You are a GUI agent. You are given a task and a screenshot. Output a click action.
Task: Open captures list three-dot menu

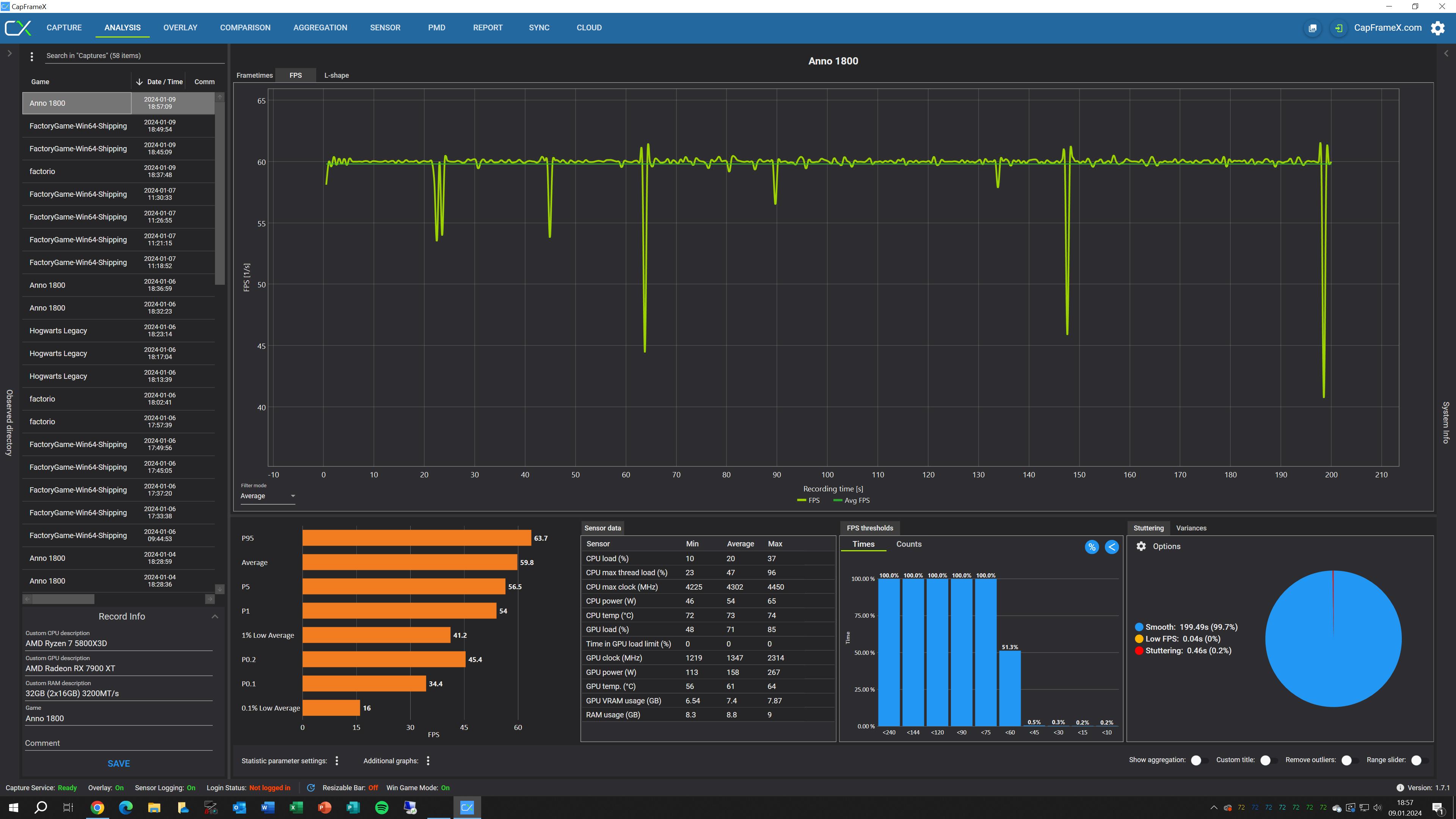[x=31, y=56]
